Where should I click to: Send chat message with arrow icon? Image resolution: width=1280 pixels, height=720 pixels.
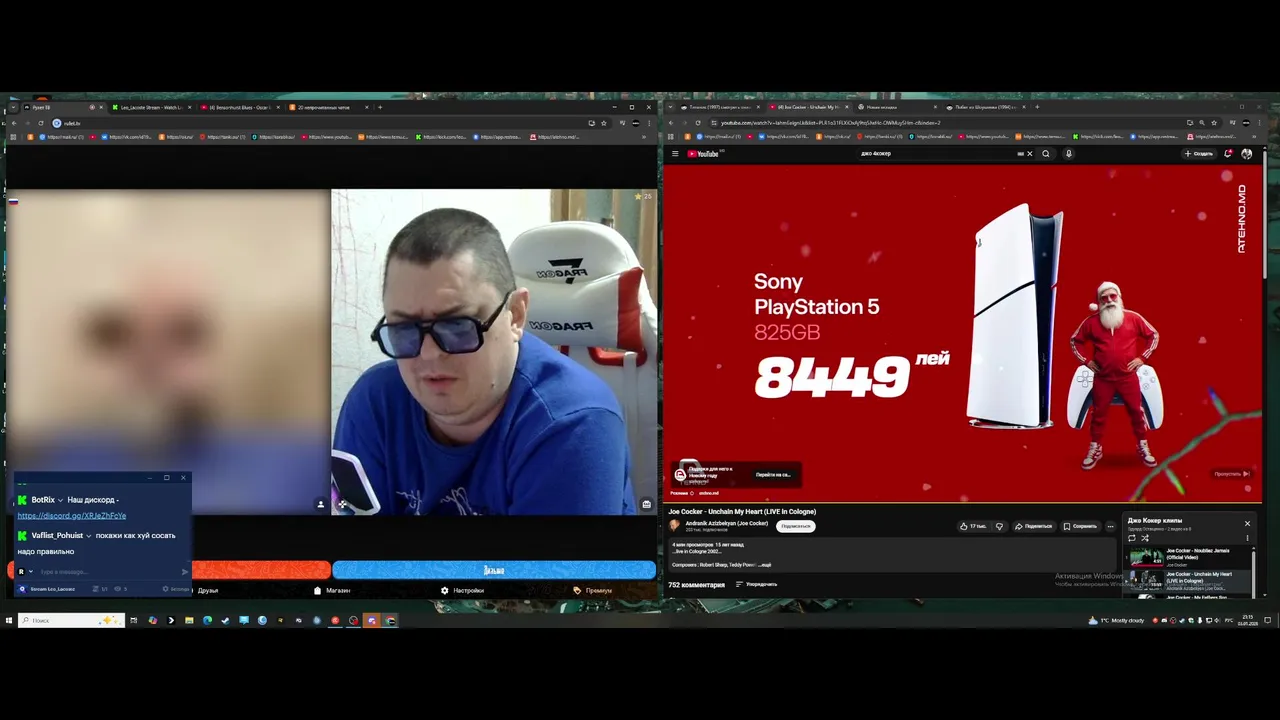point(185,572)
